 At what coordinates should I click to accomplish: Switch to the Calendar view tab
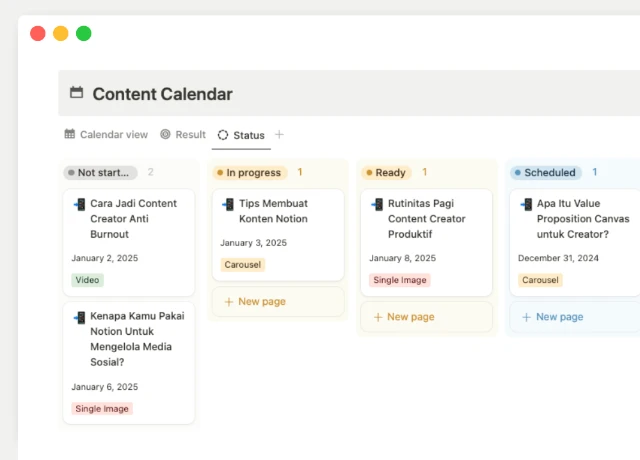pyautogui.click(x=106, y=134)
